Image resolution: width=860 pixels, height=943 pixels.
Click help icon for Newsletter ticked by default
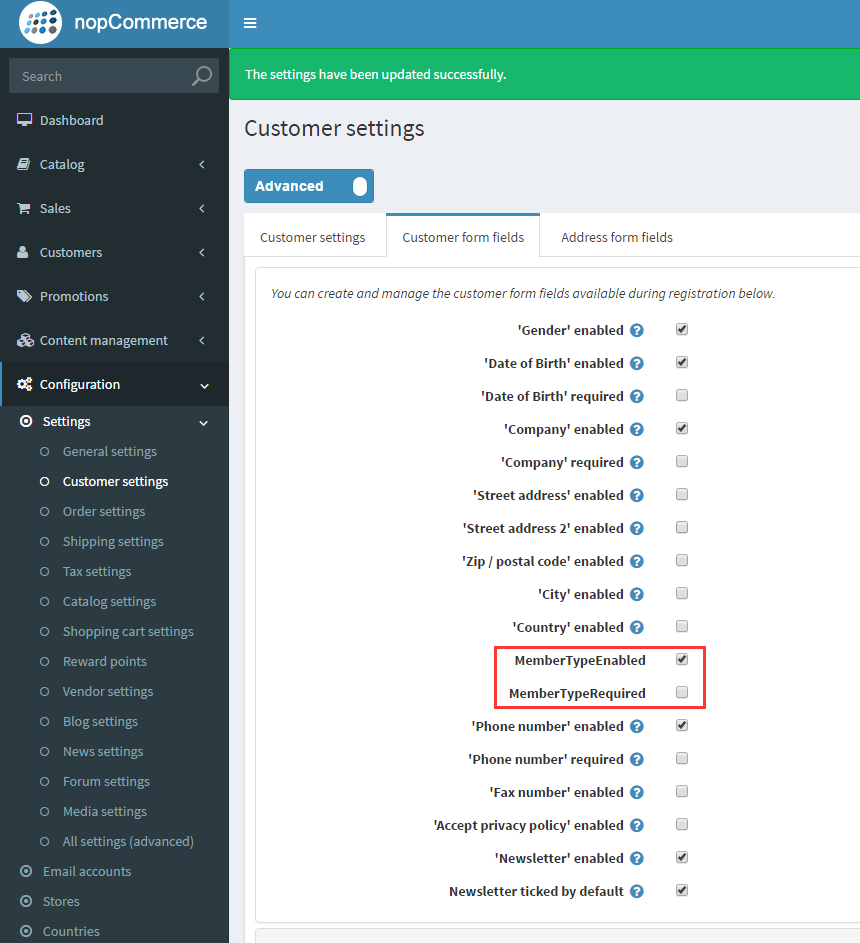(637, 891)
